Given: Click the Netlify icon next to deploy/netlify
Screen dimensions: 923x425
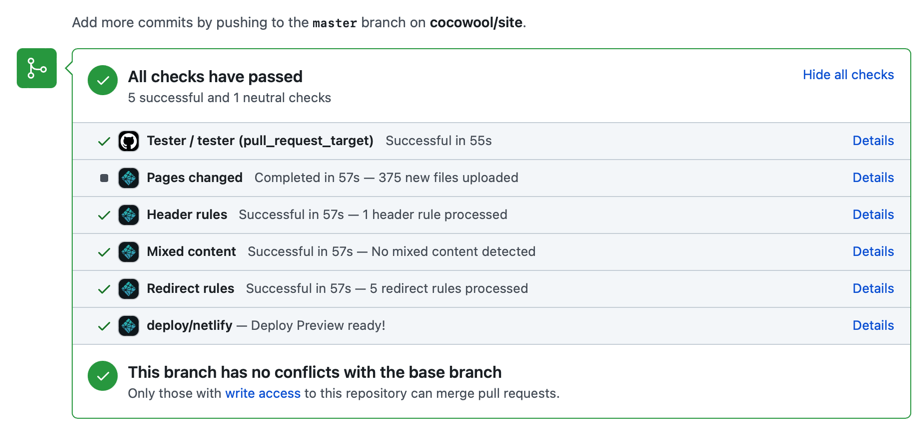Looking at the screenshot, I should (x=128, y=326).
